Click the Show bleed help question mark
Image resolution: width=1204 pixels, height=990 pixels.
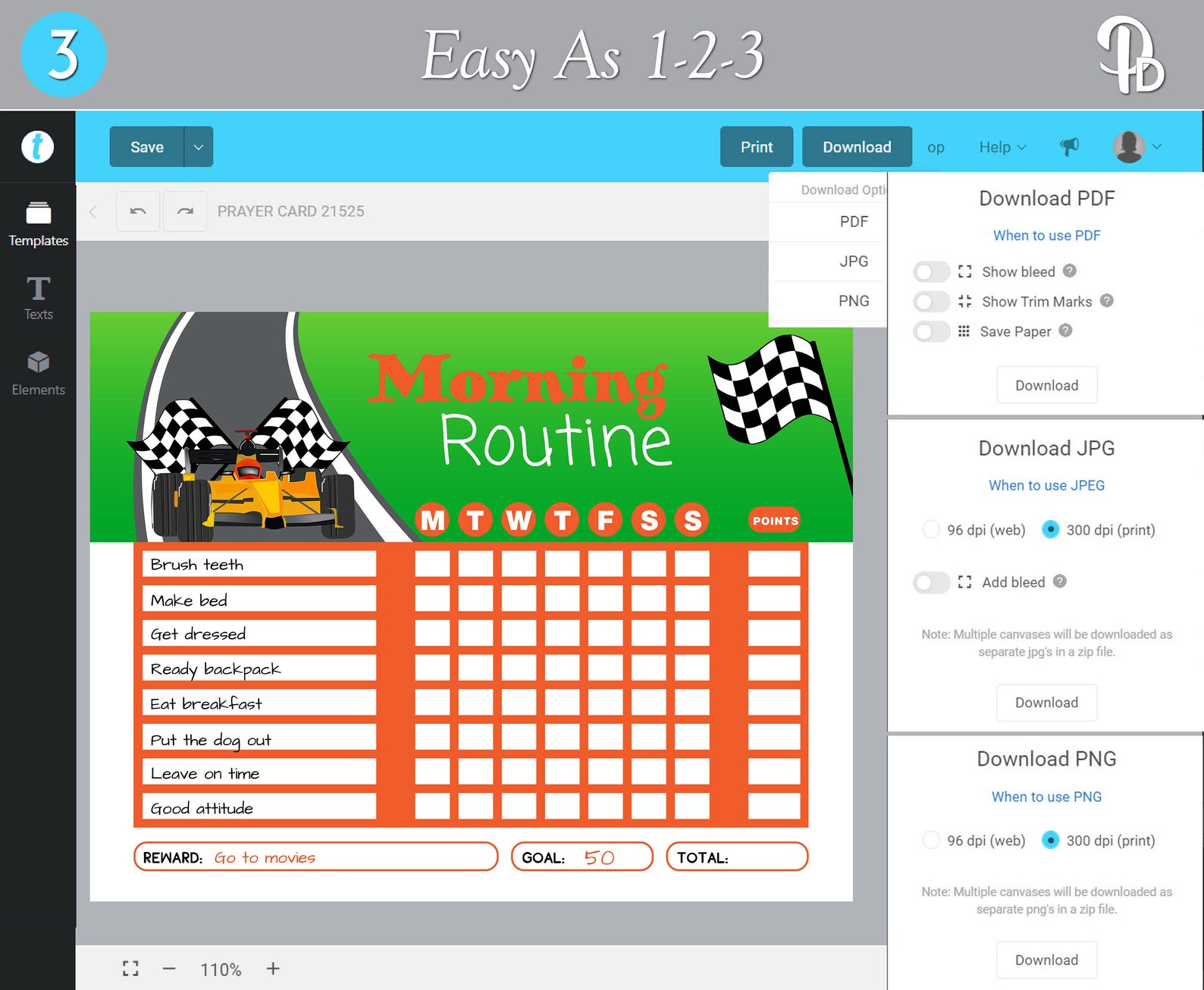[x=1069, y=271]
